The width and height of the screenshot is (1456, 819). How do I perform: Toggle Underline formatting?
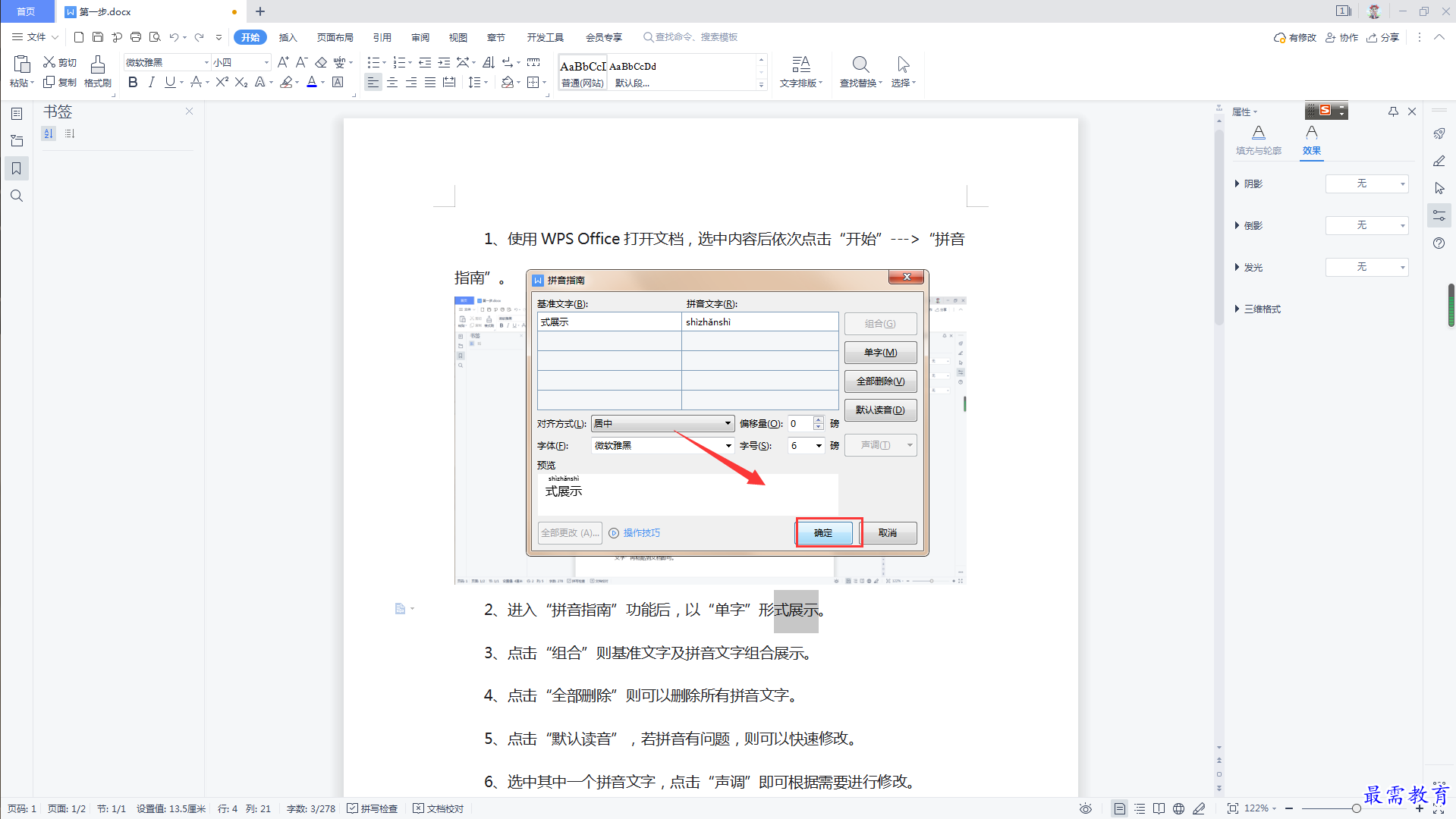tap(170, 82)
